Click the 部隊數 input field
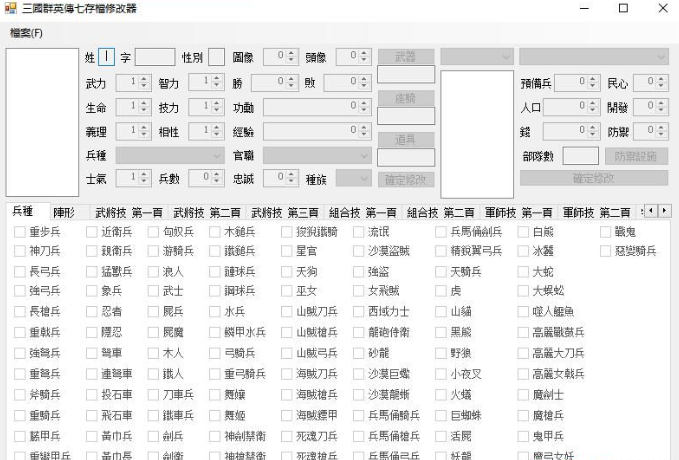This screenshot has height=460, width=679. click(x=580, y=156)
